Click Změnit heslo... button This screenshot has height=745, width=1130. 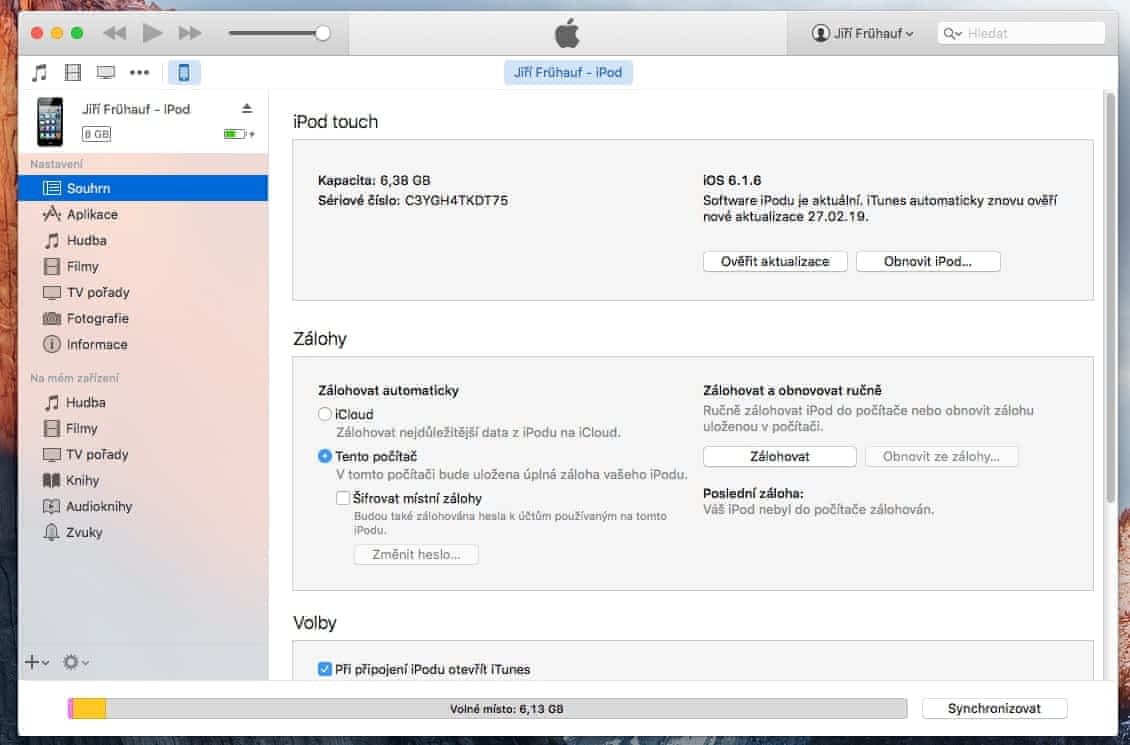[416, 555]
